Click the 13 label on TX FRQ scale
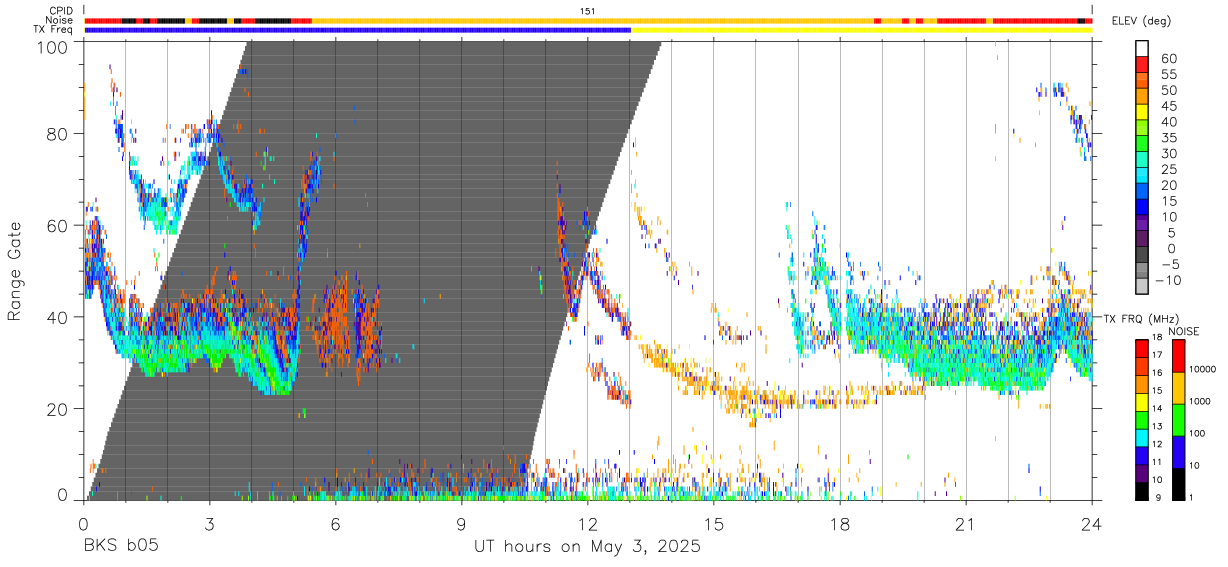The height and width of the screenshot is (567, 1228). click(1158, 426)
